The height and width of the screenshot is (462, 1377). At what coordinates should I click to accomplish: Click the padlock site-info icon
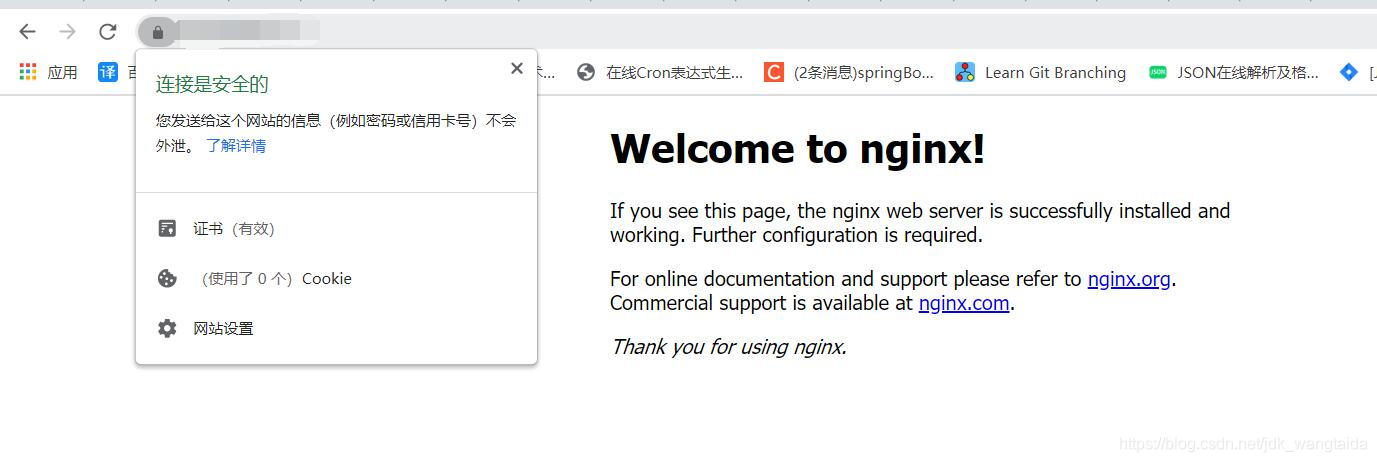[x=157, y=32]
